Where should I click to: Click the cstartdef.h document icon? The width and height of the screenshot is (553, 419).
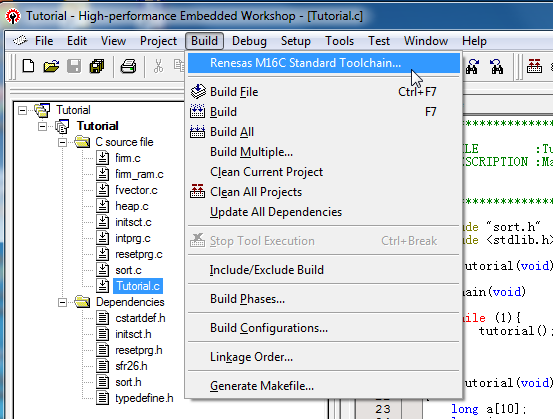point(103,318)
